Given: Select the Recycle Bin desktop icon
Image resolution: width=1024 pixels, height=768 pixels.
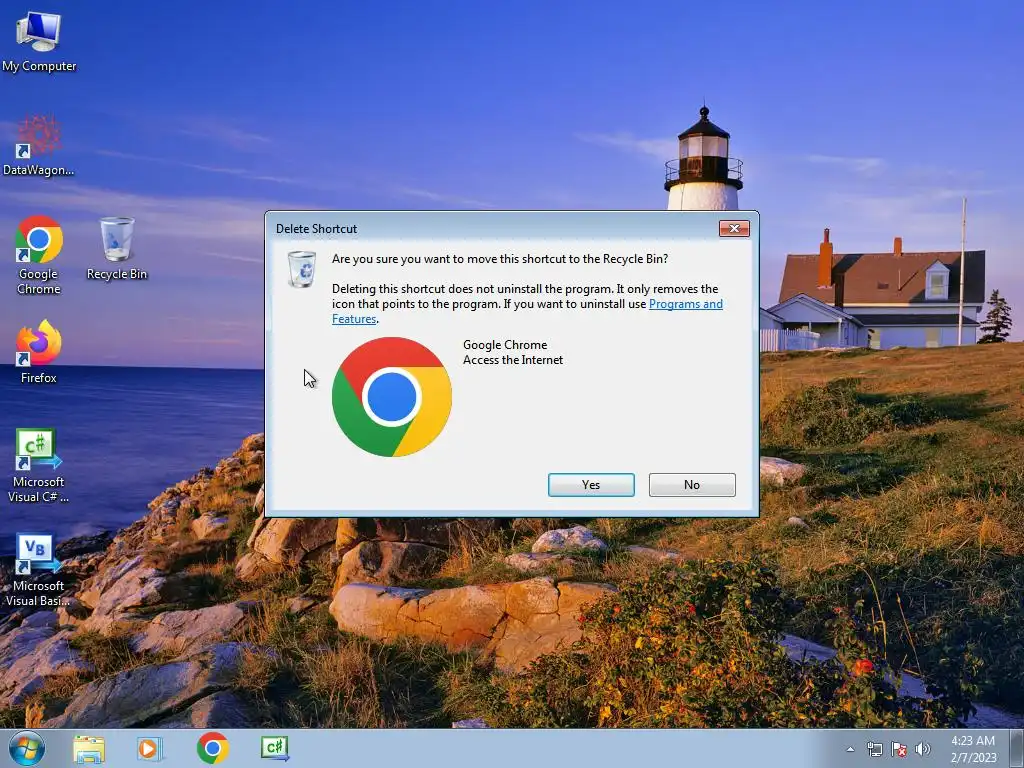Looking at the screenshot, I should click(117, 249).
